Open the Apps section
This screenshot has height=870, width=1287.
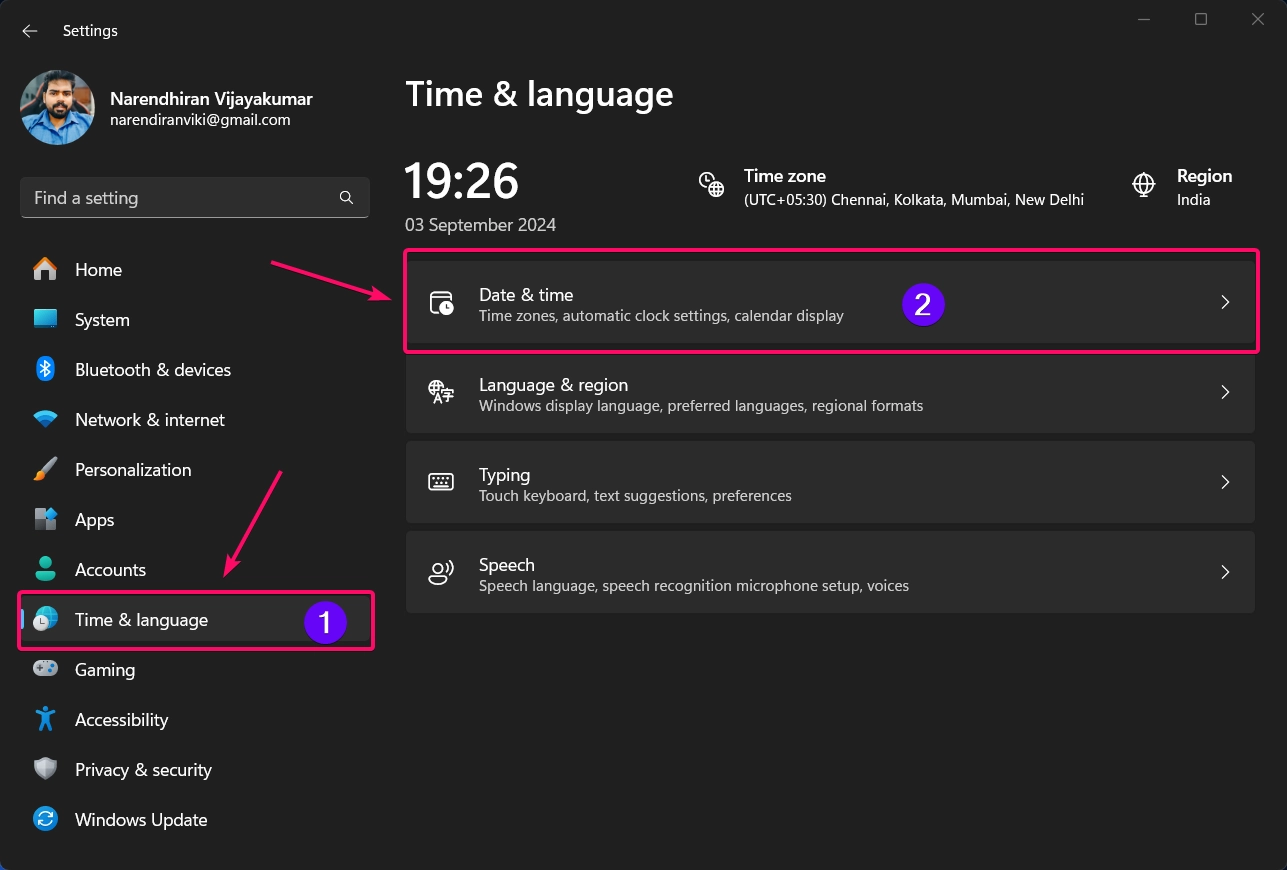click(195, 520)
